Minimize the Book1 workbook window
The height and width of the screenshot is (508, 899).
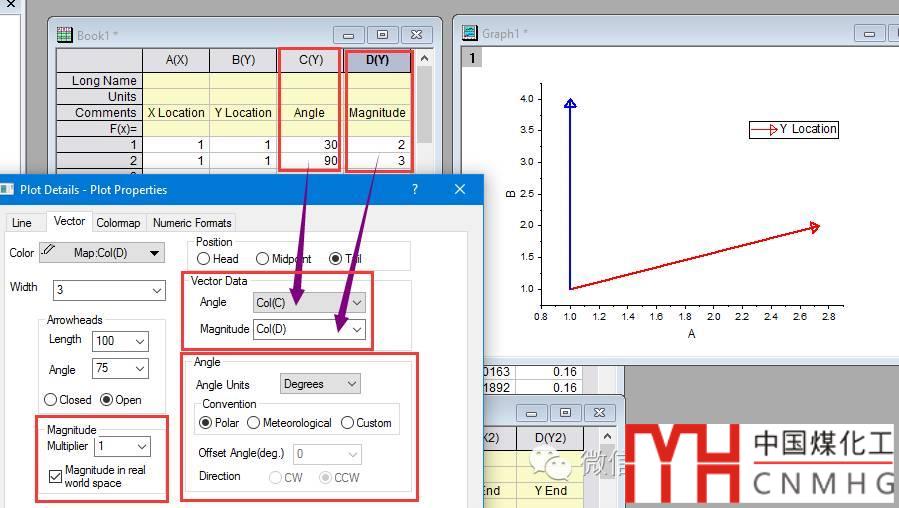pyautogui.click(x=347, y=35)
